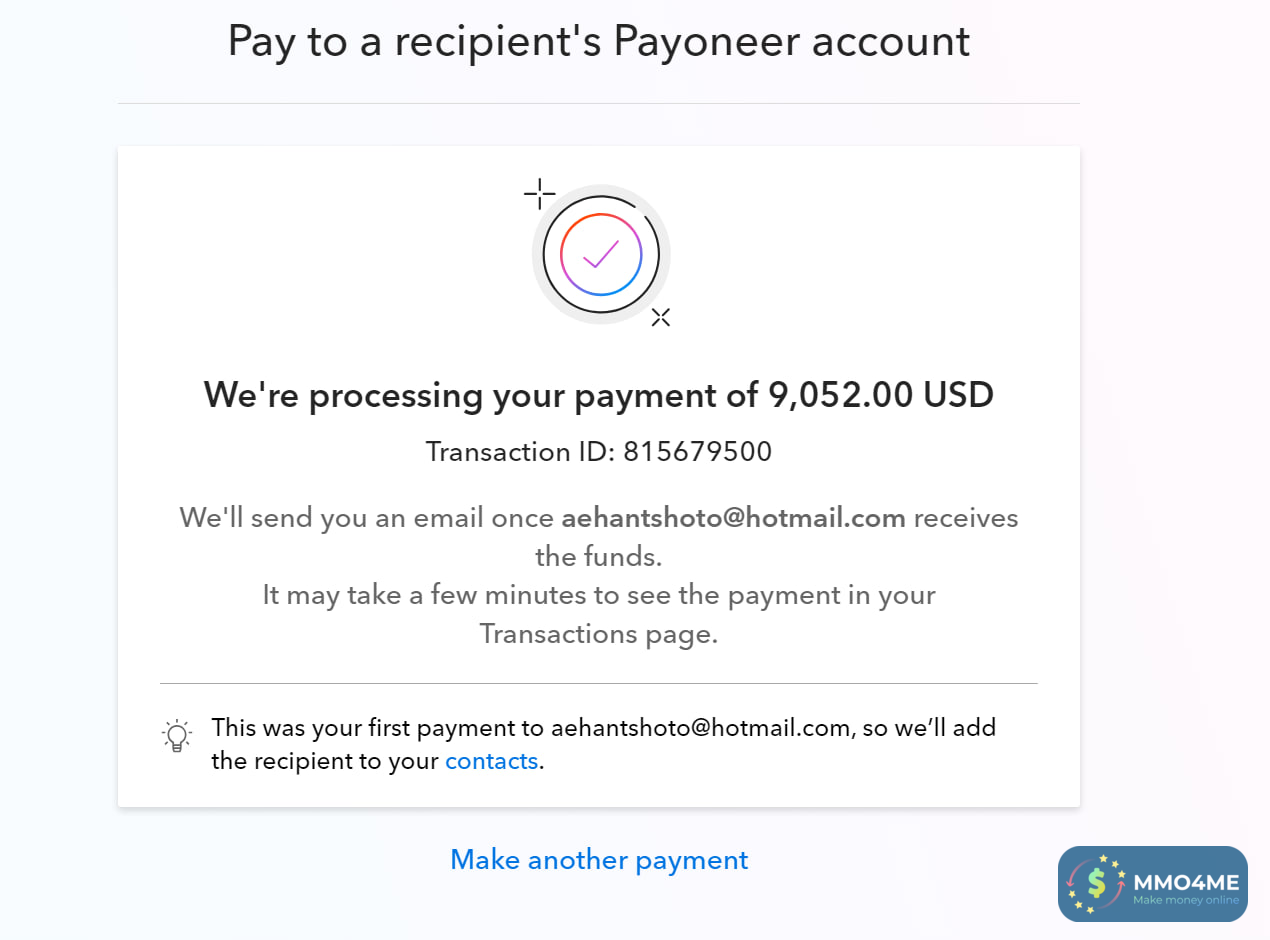Viewport: 1270px width, 940px height.
Task: Open the contacts link
Action: click(491, 761)
